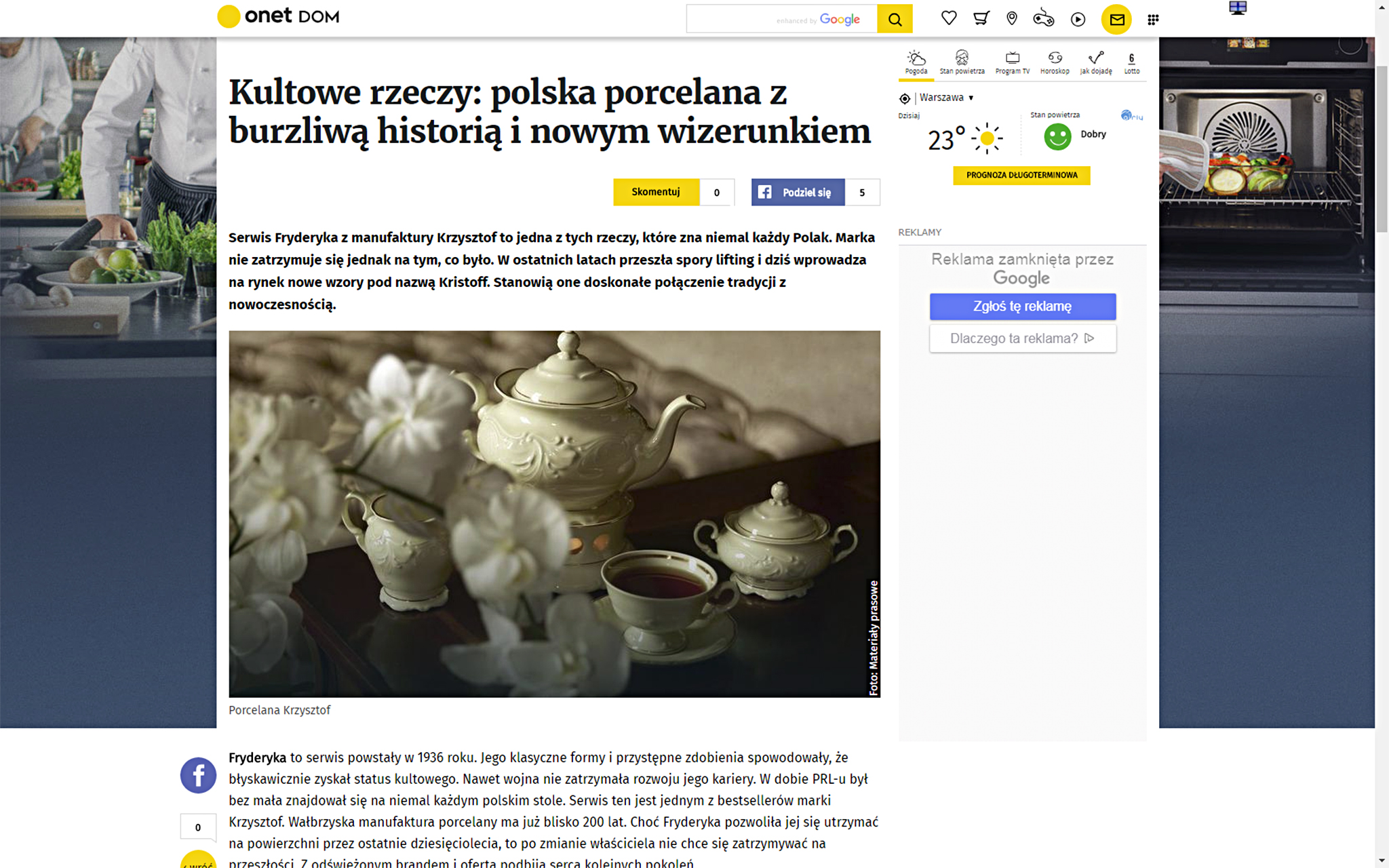Open the apps grid menu icon
The image size is (1389, 868).
pyautogui.click(x=1153, y=20)
